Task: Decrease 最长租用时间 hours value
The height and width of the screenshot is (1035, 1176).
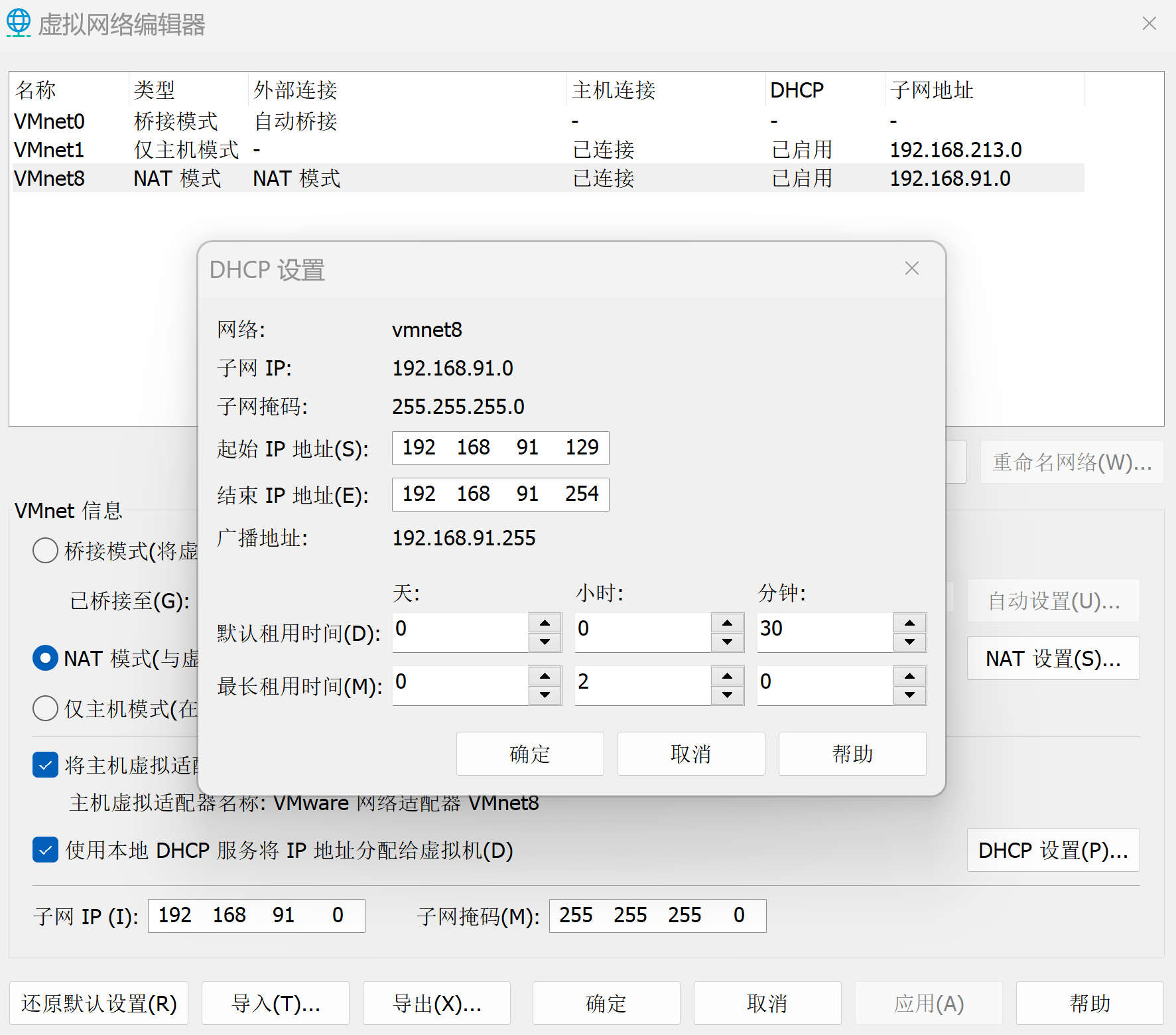Action: [x=728, y=695]
